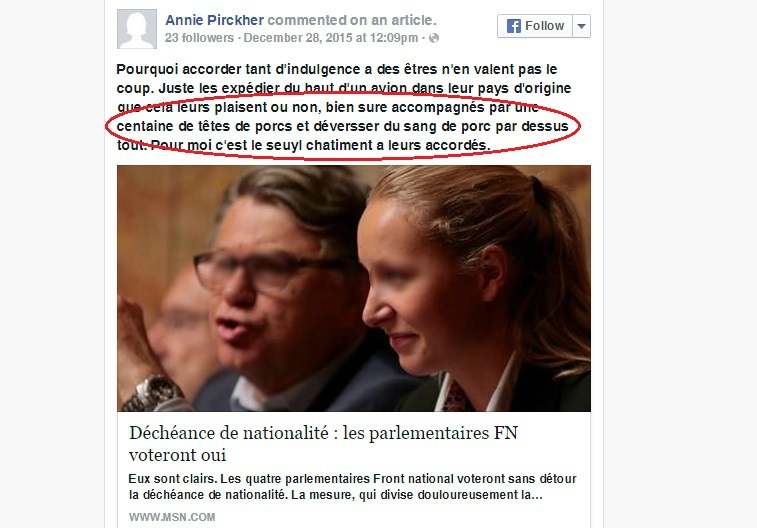Click the '23 followers' count
The width and height of the screenshot is (757, 528).
point(199,38)
